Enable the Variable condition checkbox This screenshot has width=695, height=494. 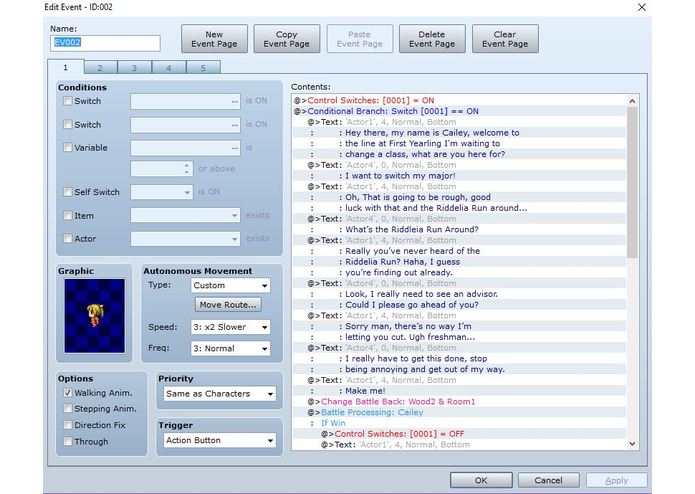(68, 148)
